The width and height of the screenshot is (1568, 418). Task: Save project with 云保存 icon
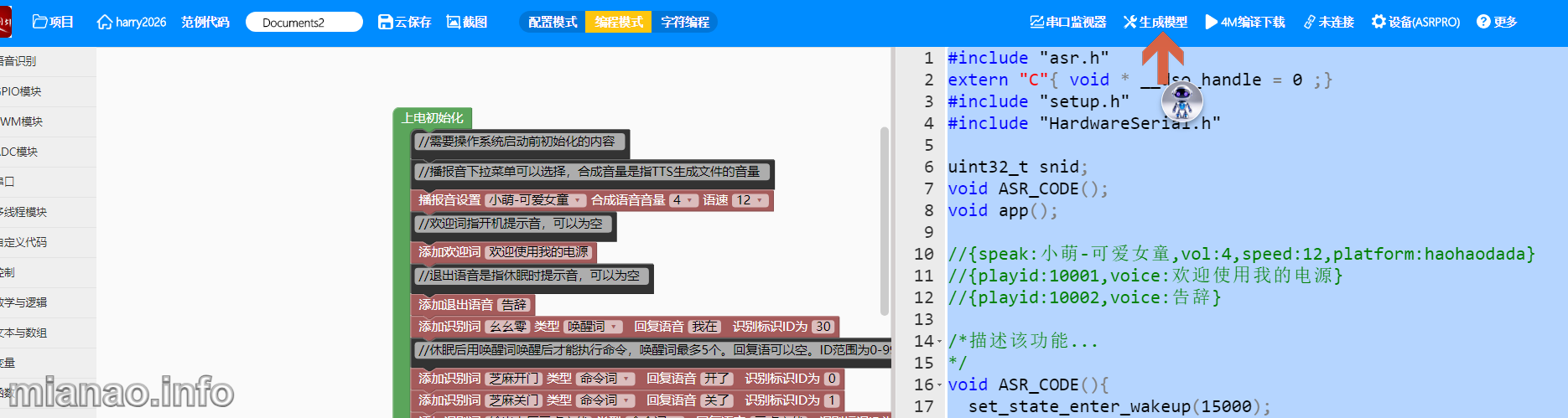(x=404, y=22)
